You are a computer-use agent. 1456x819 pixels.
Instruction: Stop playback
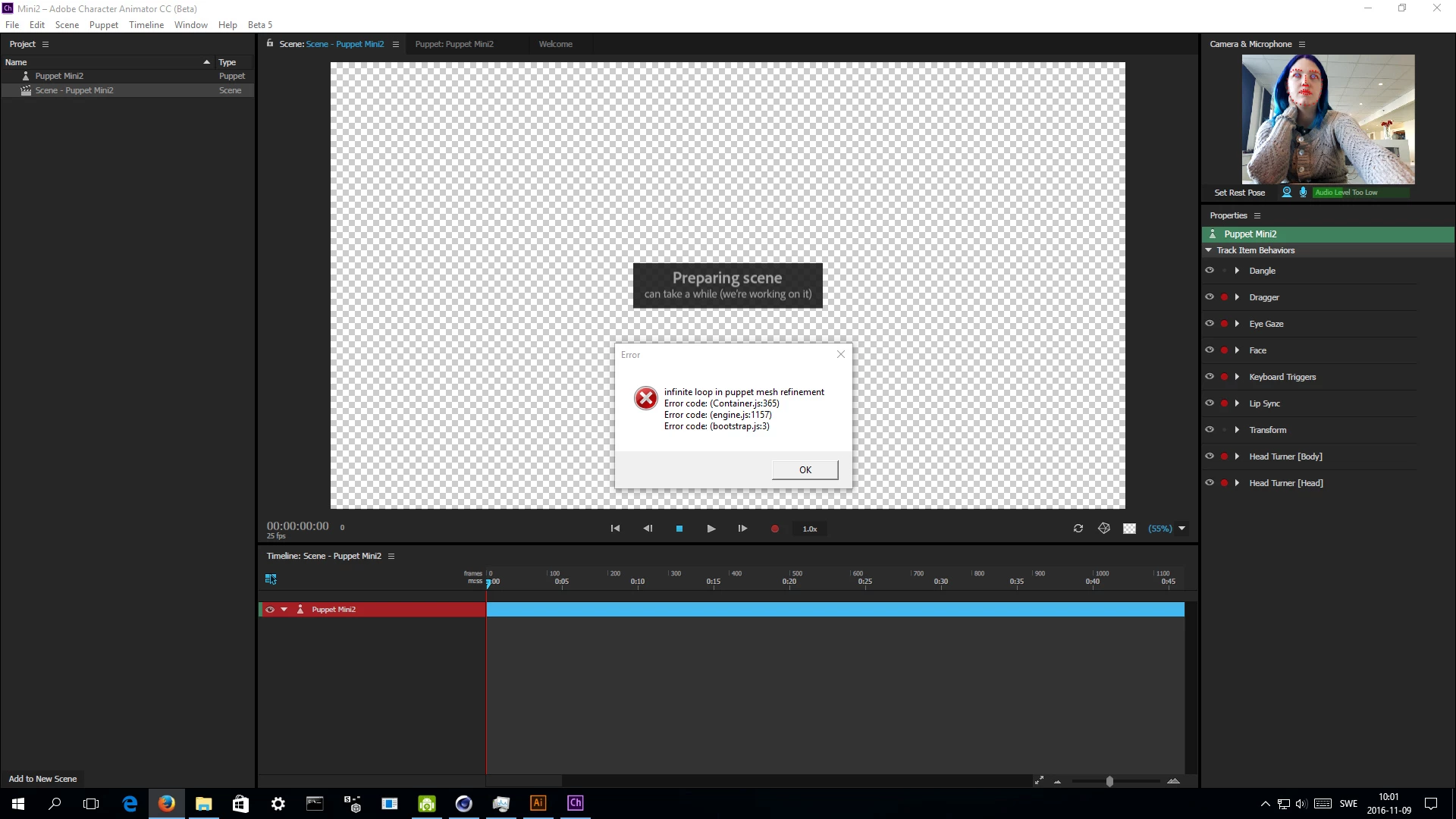coord(679,529)
